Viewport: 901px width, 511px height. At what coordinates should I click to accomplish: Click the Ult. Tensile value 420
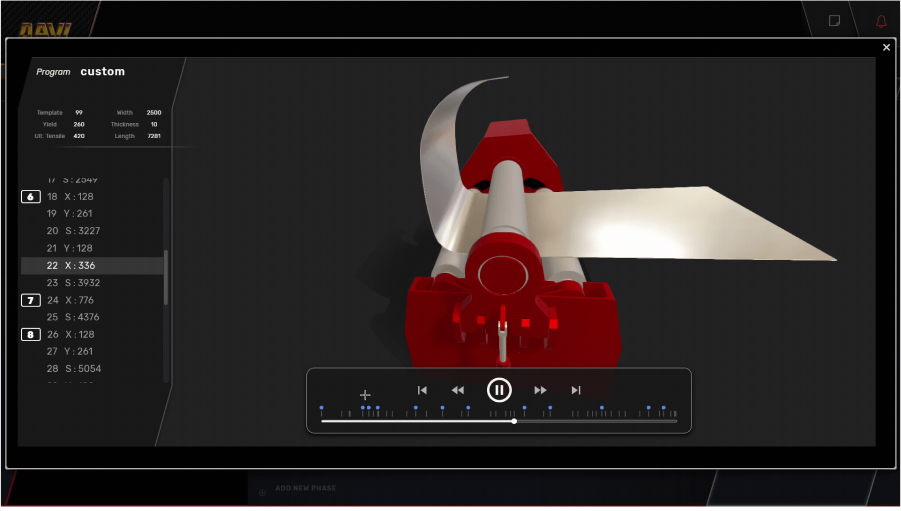(79, 136)
